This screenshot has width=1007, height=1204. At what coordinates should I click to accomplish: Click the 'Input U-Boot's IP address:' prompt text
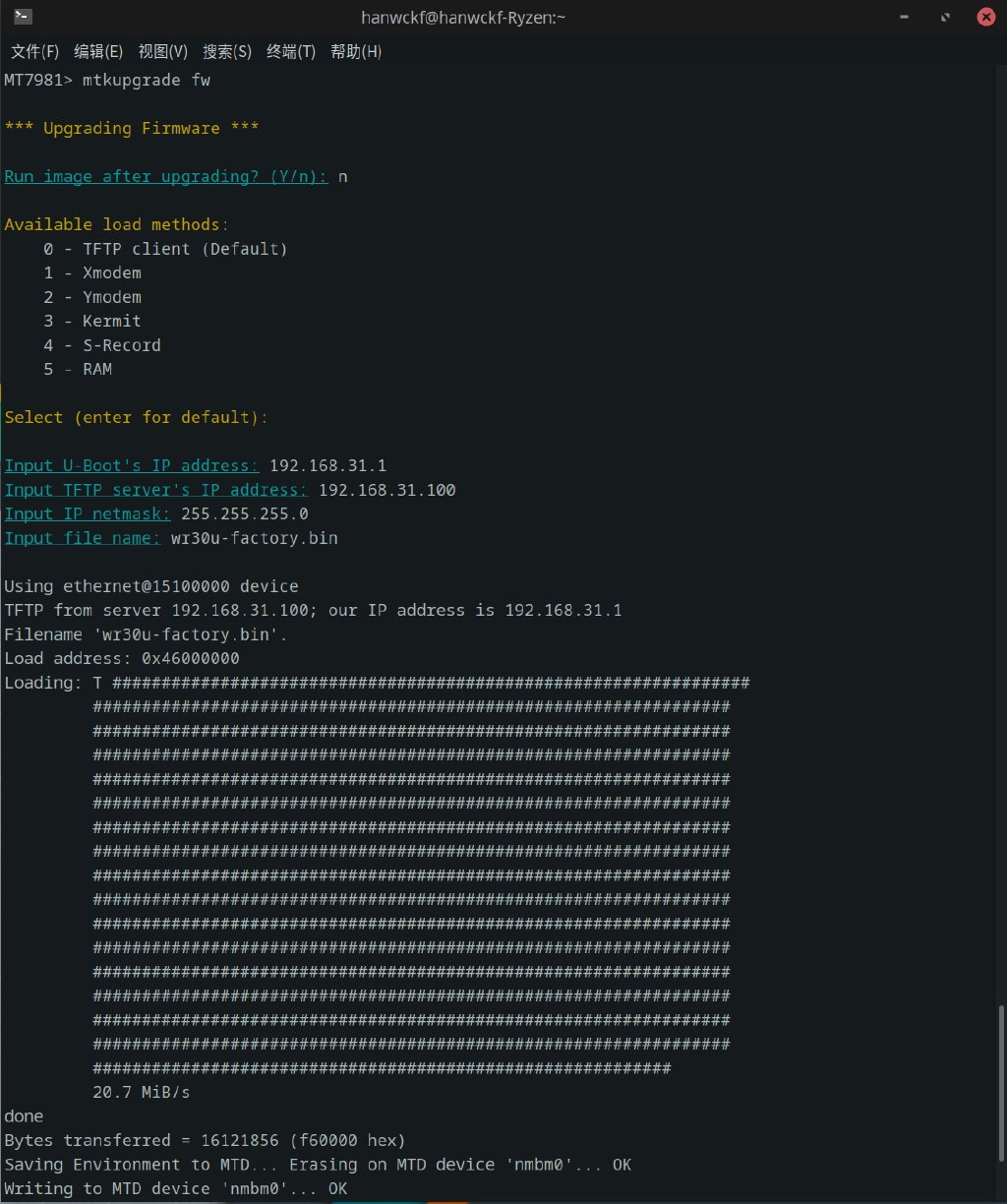coord(131,465)
